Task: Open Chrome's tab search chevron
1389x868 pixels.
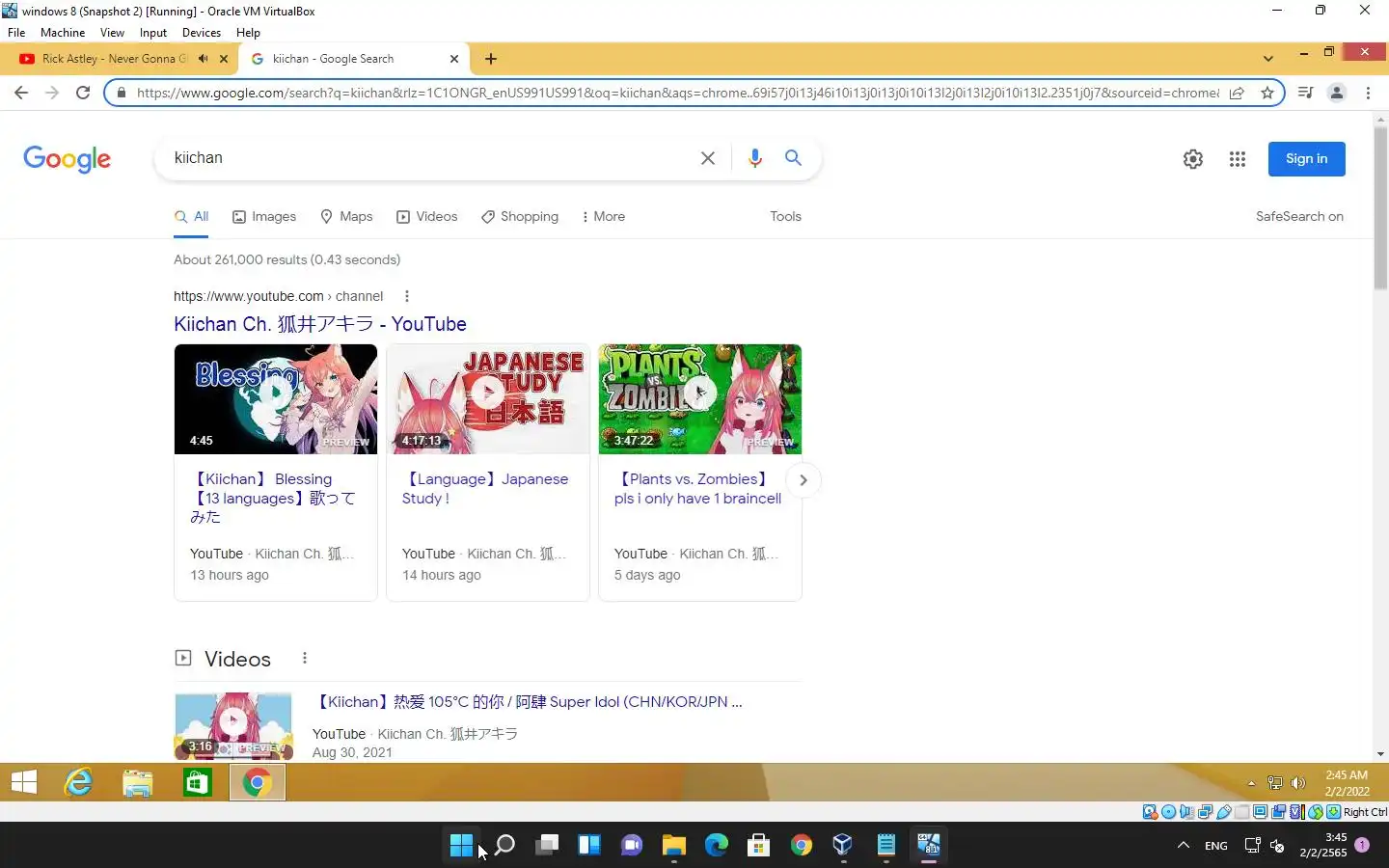Action: (x=1267, y=59)
